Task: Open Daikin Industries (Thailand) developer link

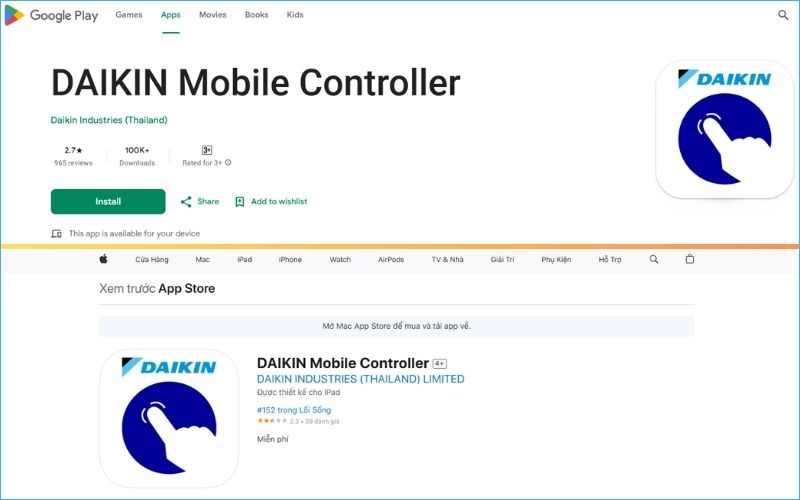Action: click(x=109, y=120)
